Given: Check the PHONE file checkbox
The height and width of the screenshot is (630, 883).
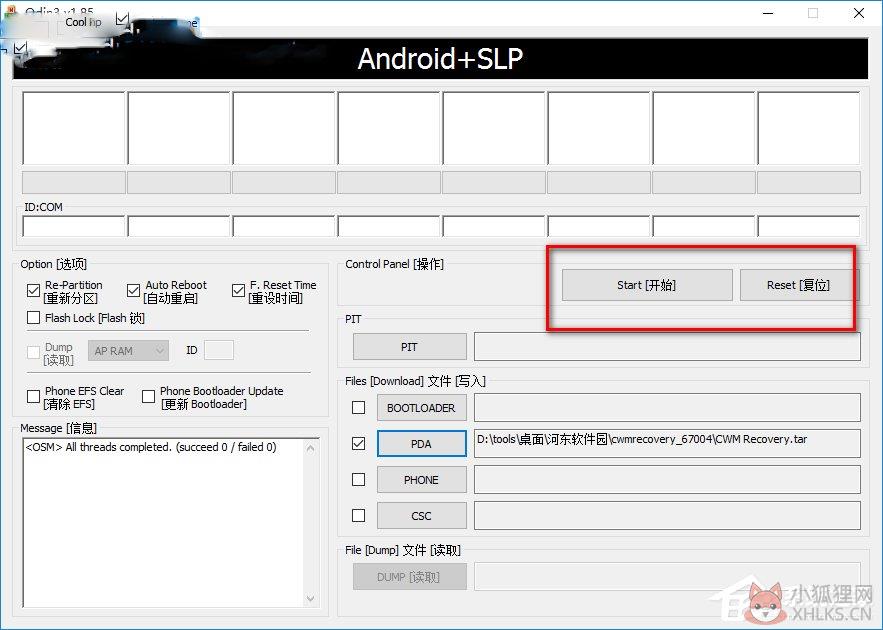Looking at the screenshot, I should pyautogui.click(x=358, y=479).
